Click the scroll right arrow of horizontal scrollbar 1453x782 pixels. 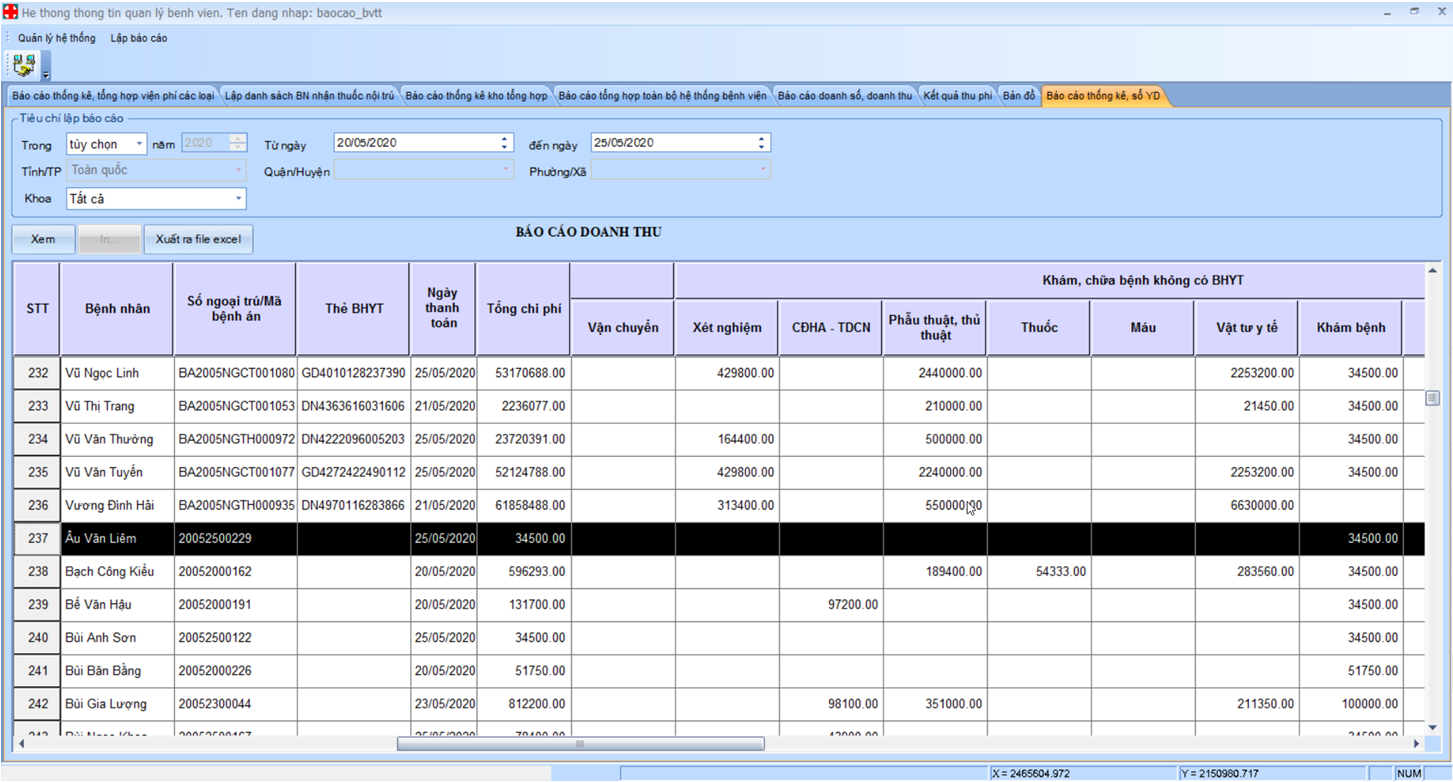[x=1416, y=744]
